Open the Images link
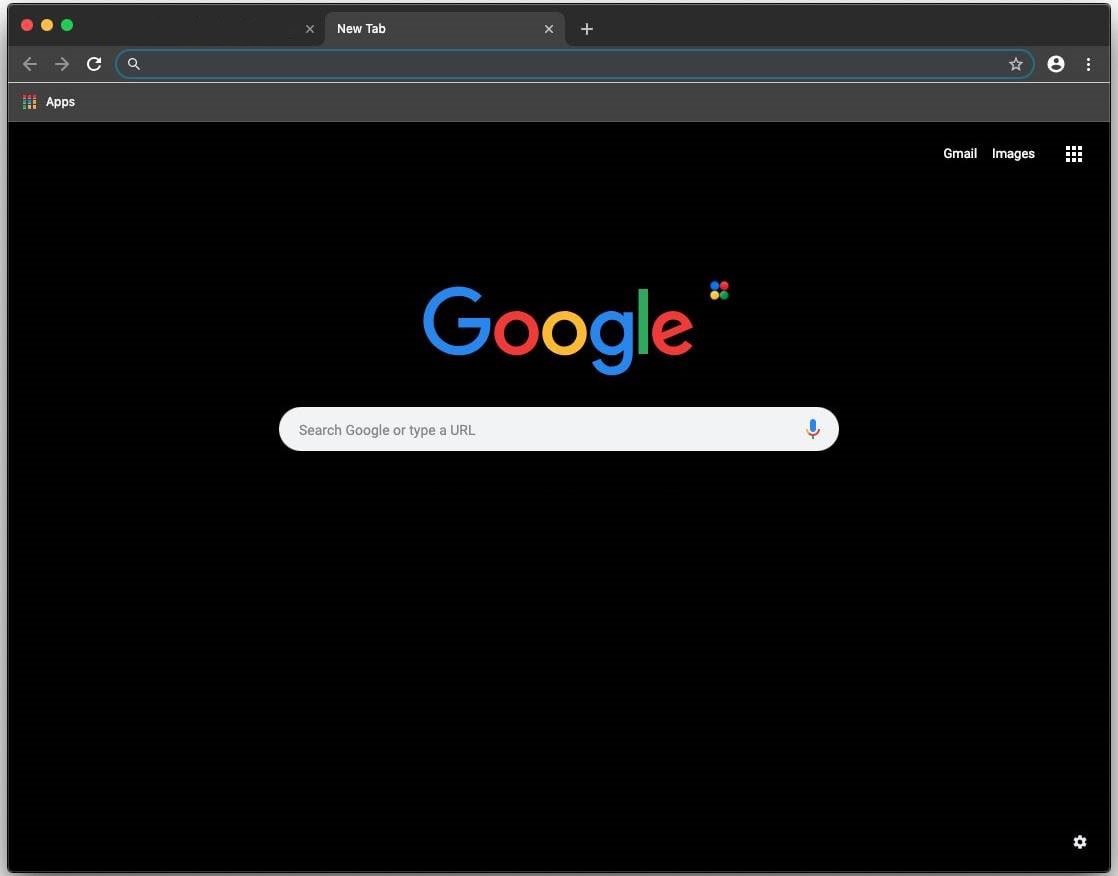 click(x=1012, y=153)
